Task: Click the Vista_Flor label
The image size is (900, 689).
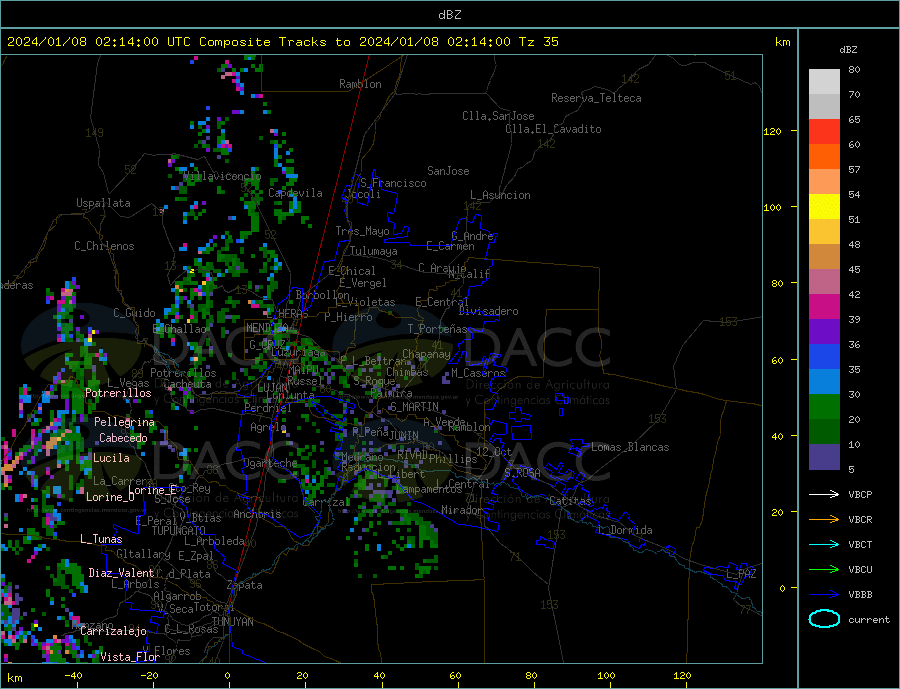Action: pyautogui.click(x=130, y=657)
